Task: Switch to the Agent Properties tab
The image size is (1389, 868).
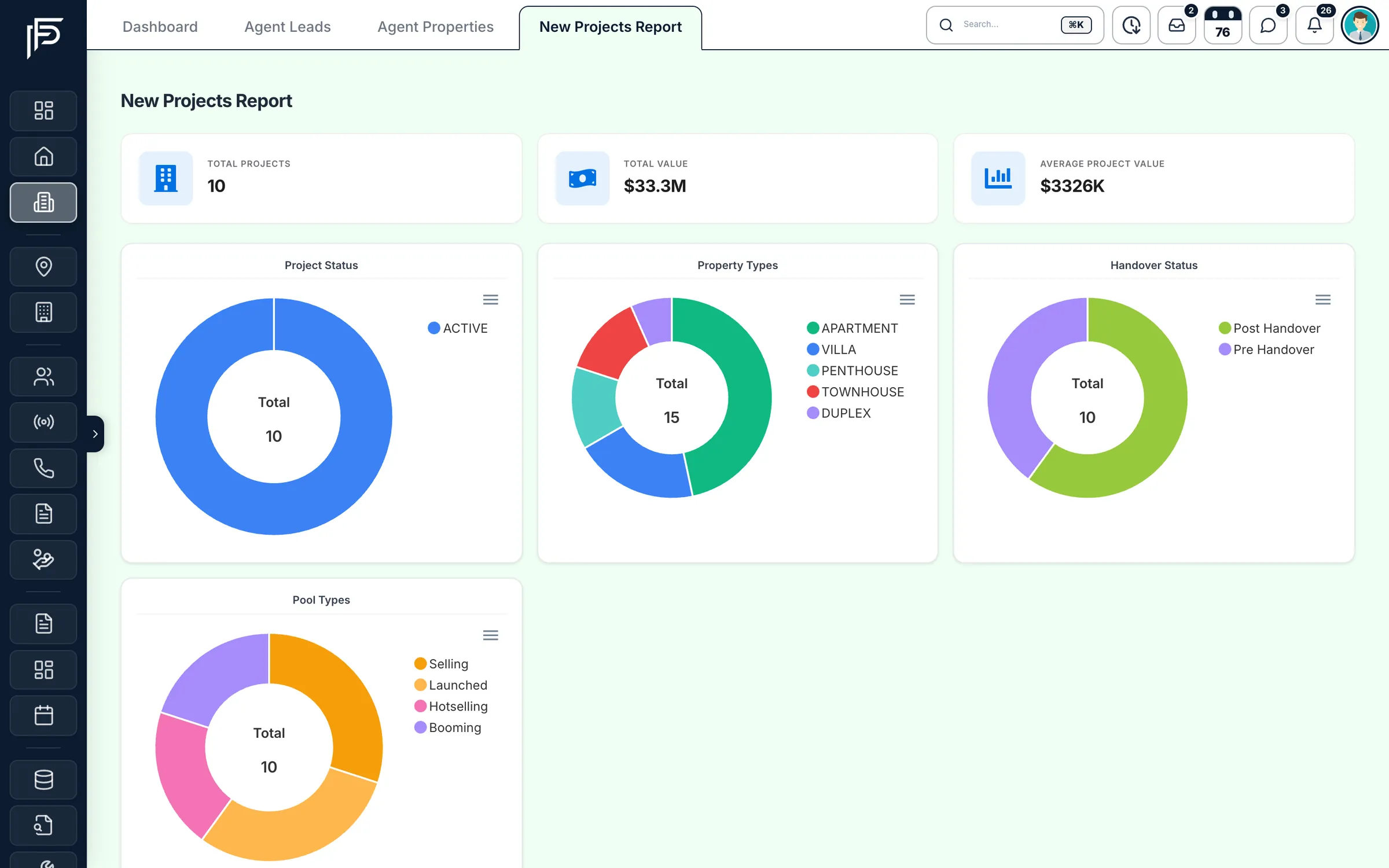Action: click(436, 27)
